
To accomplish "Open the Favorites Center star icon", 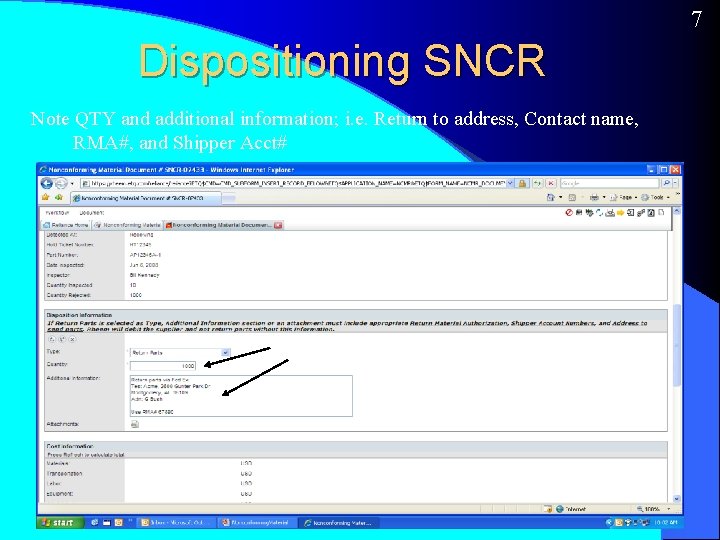I will point(45,197).
